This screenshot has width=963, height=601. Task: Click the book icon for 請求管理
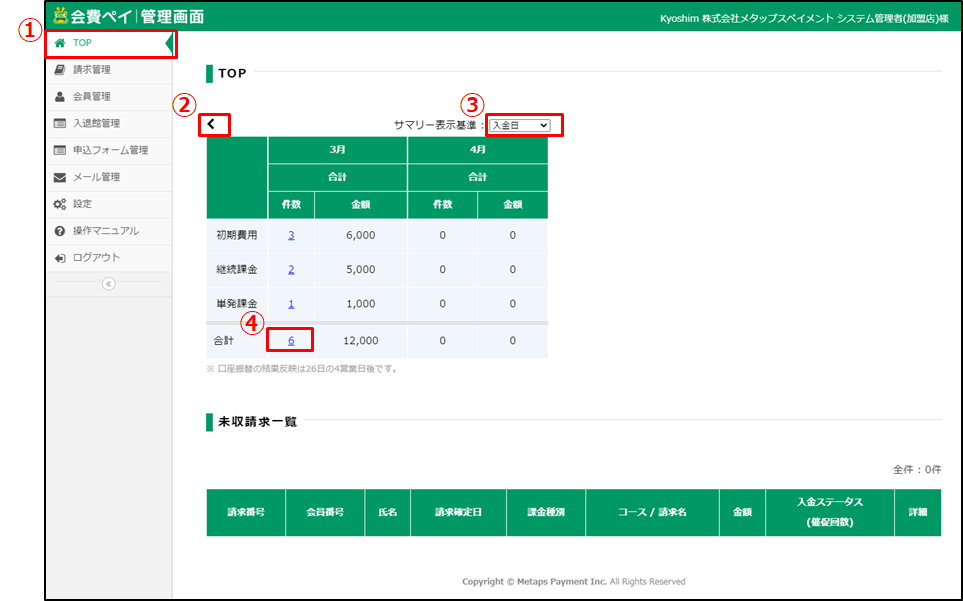pos(60,70)
